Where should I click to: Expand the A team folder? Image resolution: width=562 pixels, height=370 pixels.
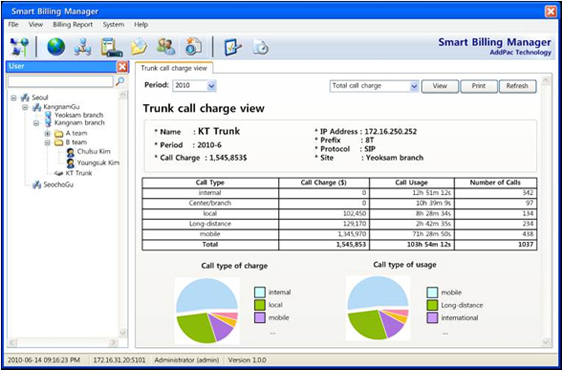point(47,134)
